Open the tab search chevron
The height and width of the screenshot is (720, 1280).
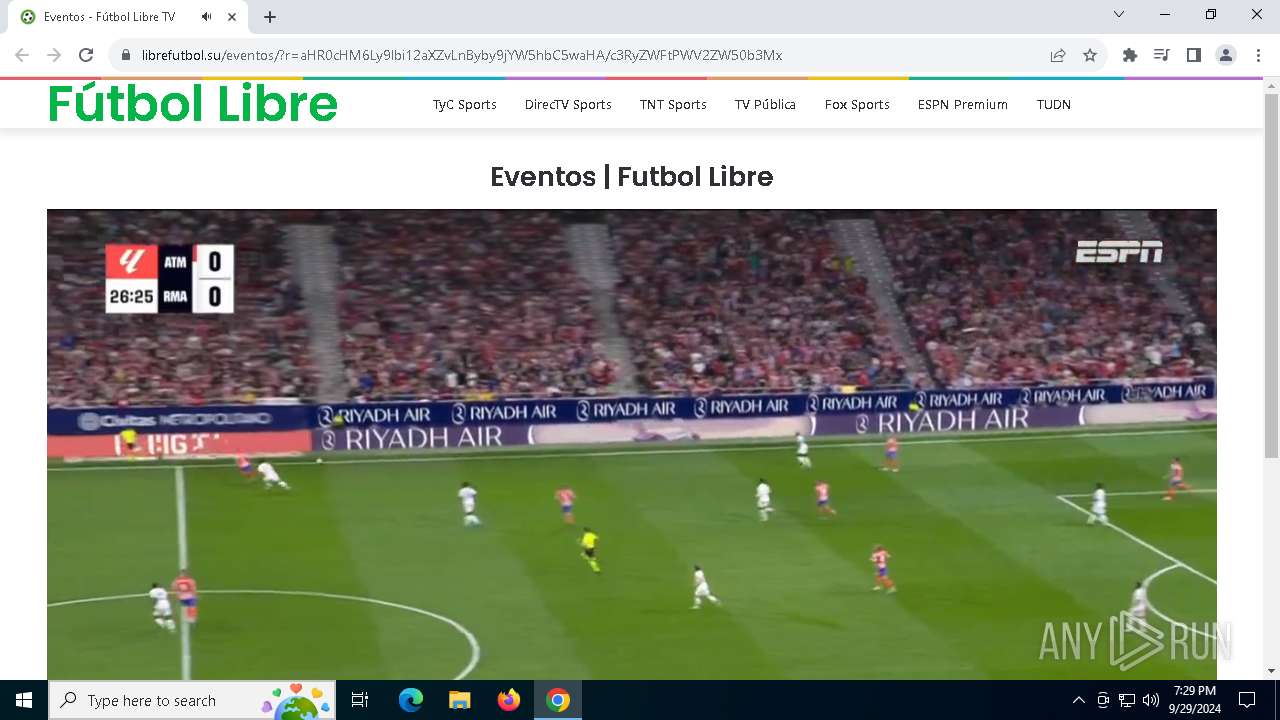coord(1119,14)
